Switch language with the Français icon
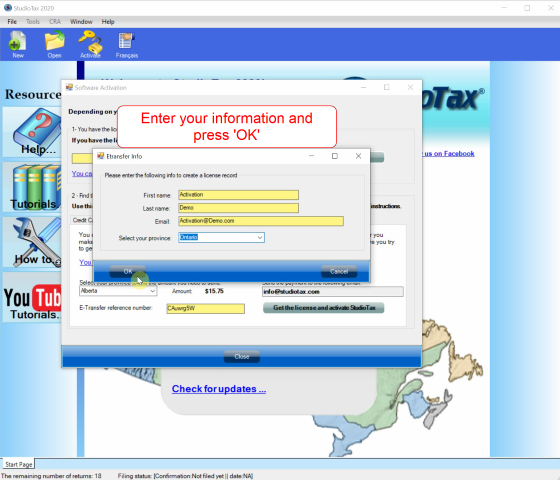 click(126, 45)
